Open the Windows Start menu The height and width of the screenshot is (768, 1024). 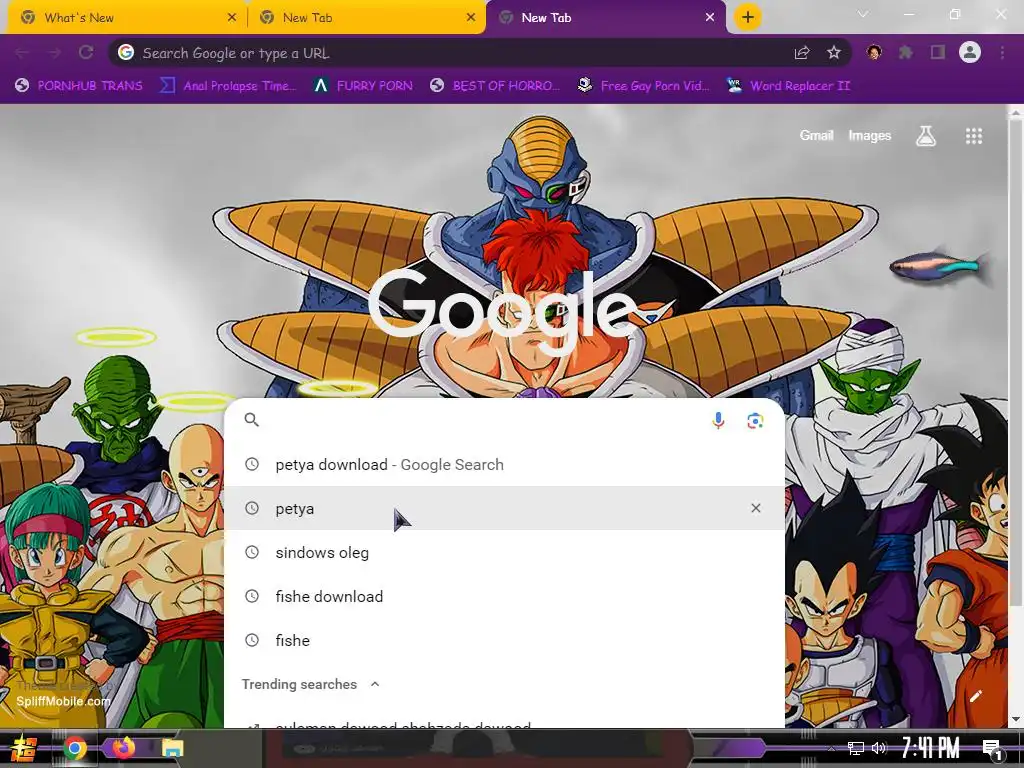22,748
